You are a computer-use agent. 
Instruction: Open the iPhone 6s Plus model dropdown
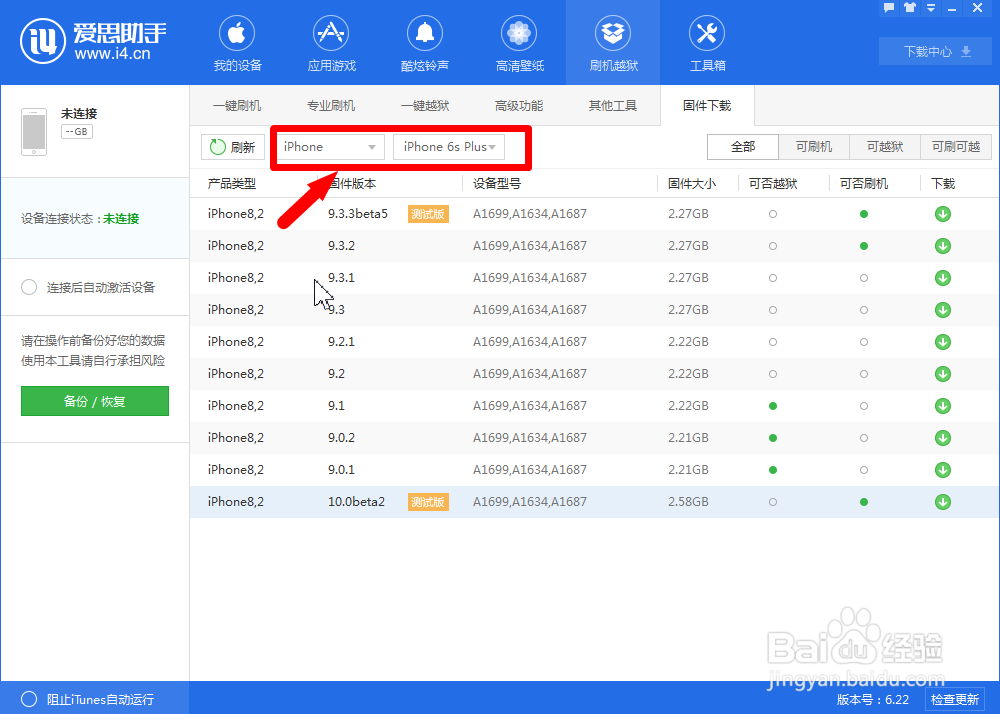pyautogui.click(x=449, y=147)
